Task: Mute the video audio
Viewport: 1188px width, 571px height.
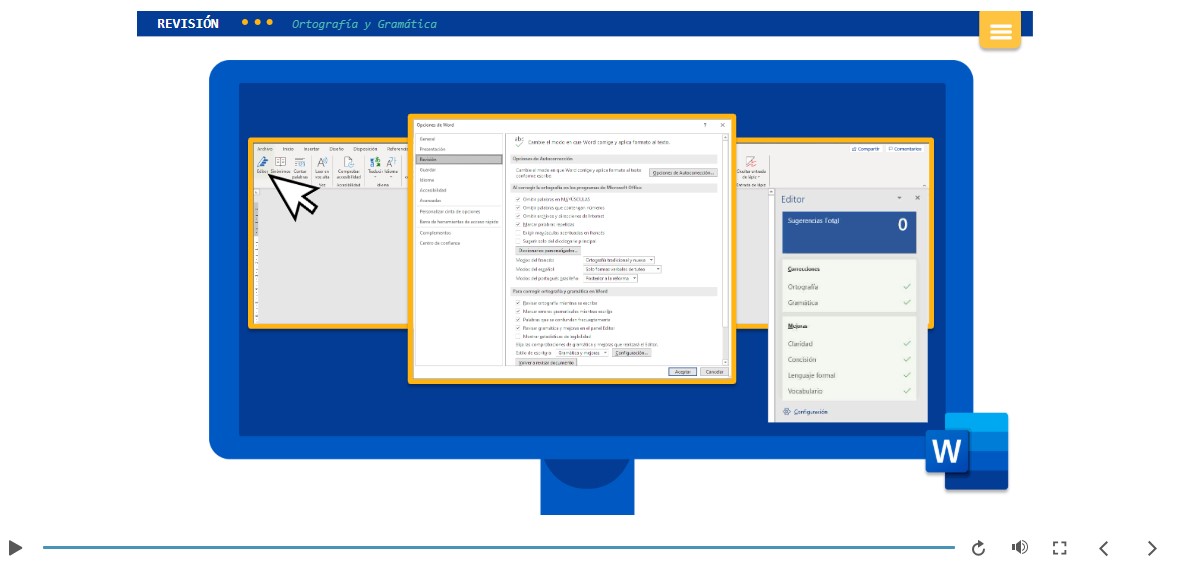Action: click(1019, 548)
